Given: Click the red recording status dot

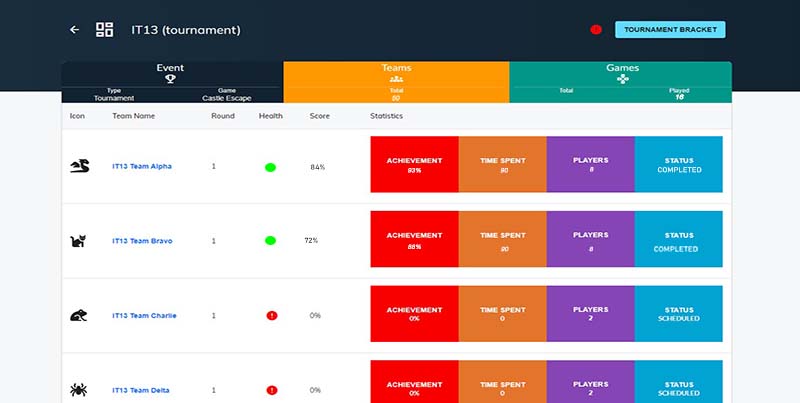Looking at the screenshot, I should pos(596,30).
